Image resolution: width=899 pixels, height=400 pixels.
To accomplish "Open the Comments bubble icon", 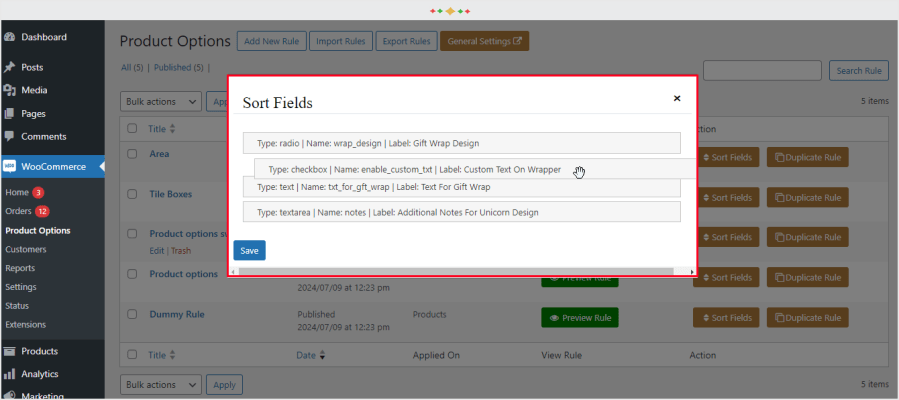I will 10,137.
